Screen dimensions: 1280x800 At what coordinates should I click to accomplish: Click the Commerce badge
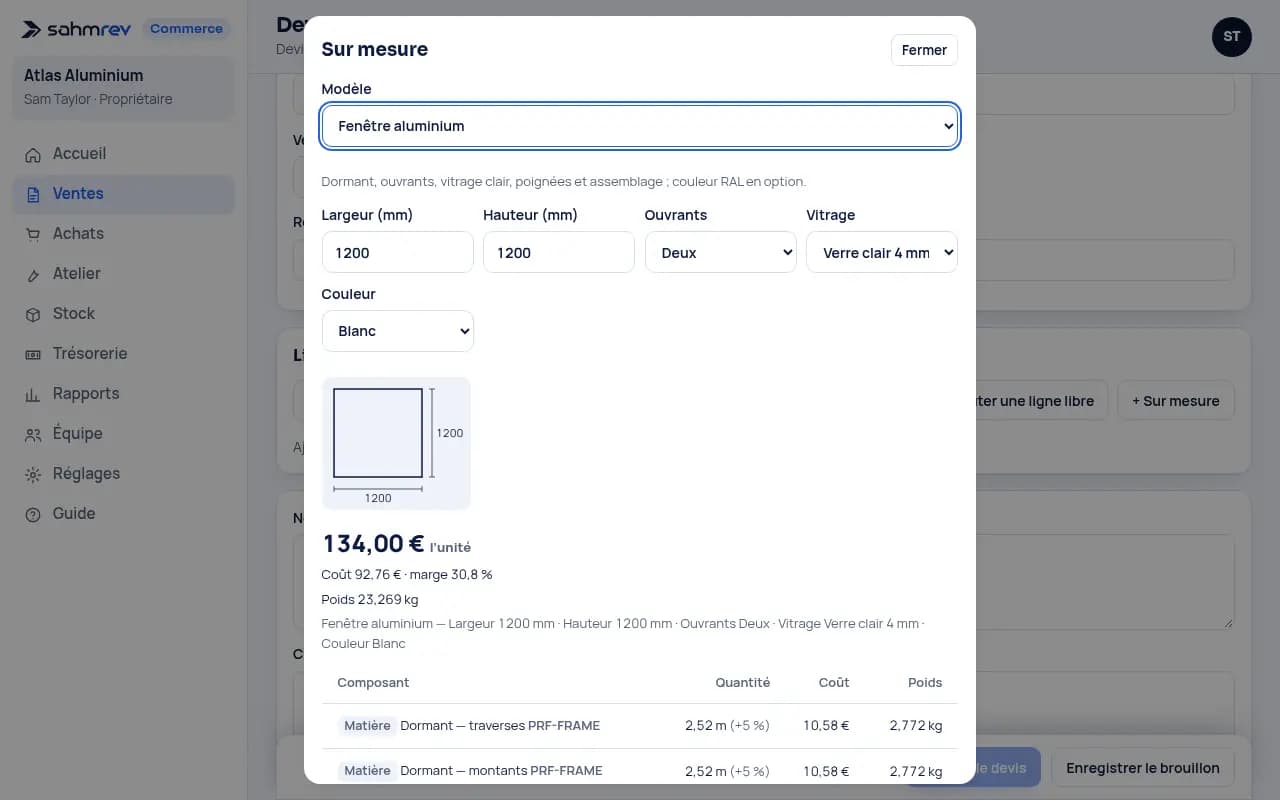[186, 29]
